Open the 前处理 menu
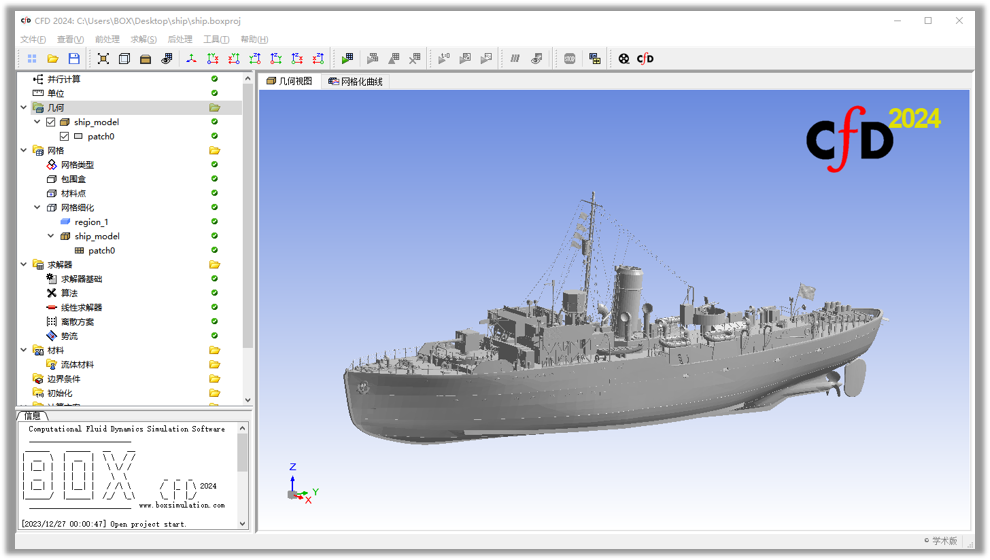Image resolution: width=990 pixels, height=560 pixels. pyautogui.click(x=107, y=40)
